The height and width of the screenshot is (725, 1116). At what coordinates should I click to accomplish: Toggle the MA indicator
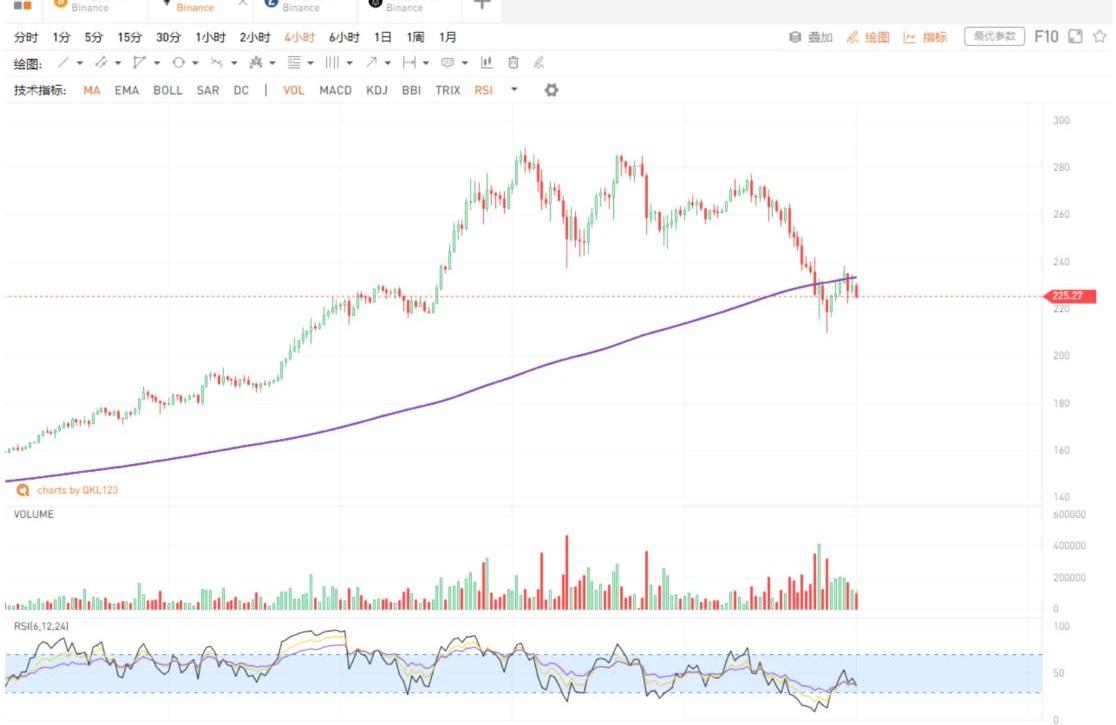click(x=92, y=90)
